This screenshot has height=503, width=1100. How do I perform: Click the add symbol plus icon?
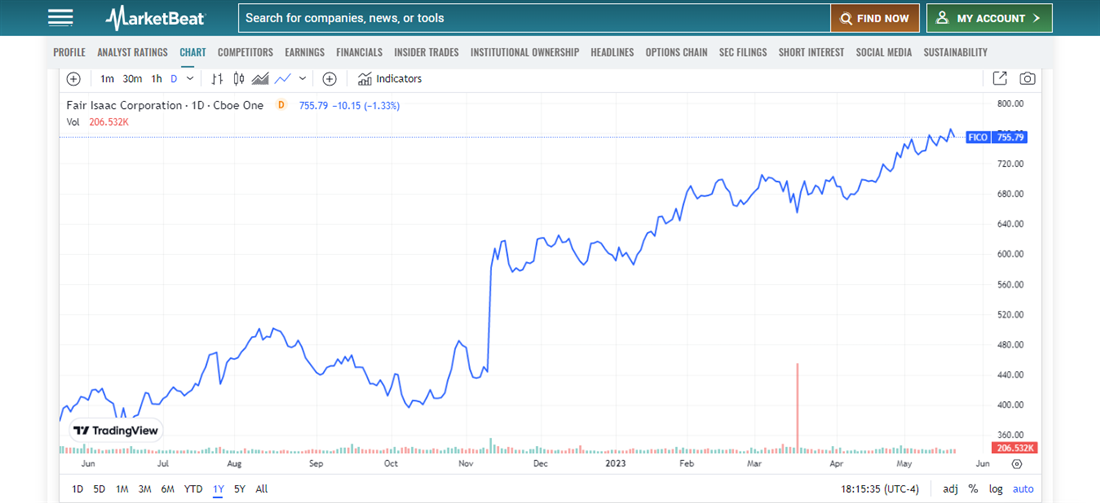(73, 79)
